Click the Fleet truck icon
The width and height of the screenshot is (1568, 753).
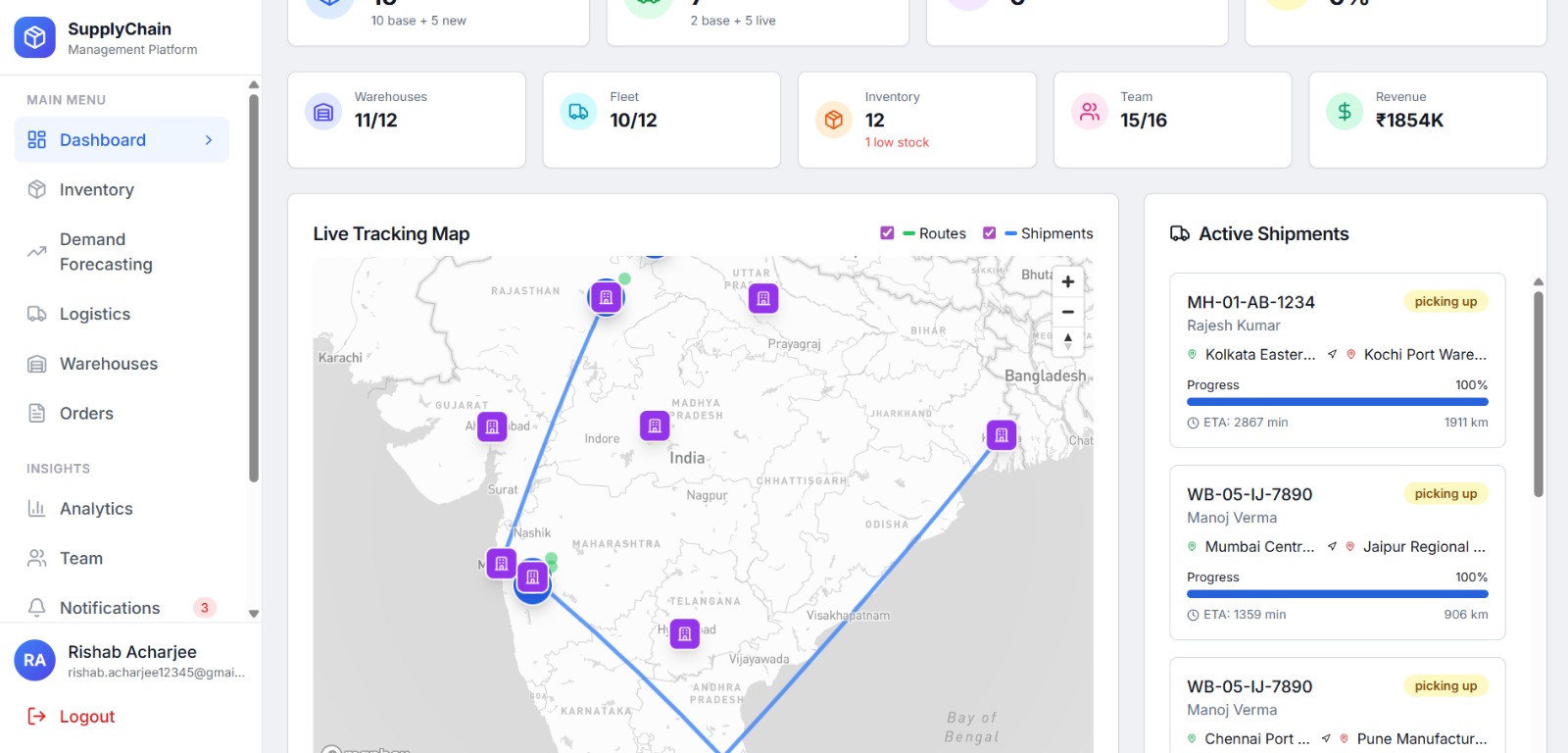578,113
